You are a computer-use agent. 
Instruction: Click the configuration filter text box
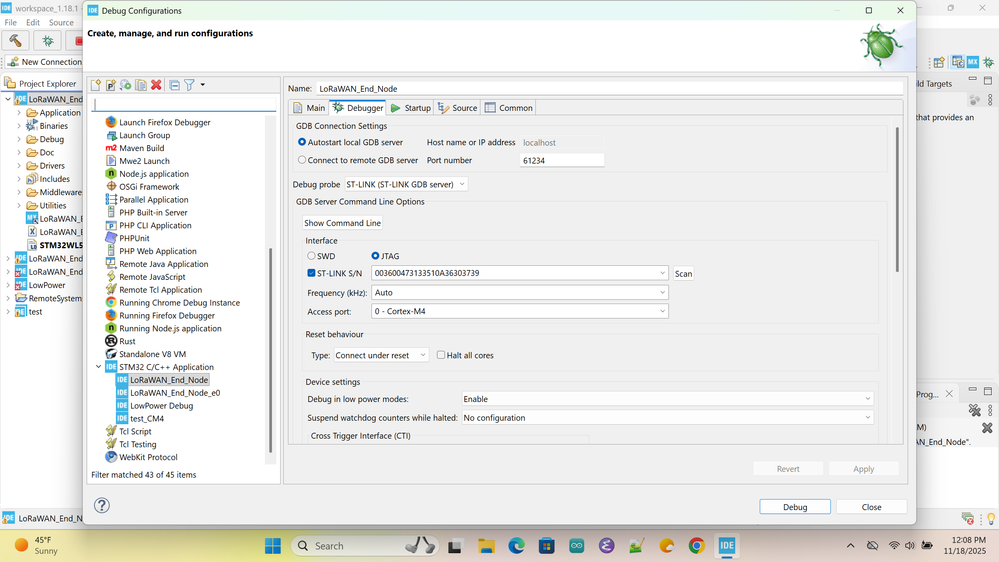pyautogui.click(x=184, y=104)
